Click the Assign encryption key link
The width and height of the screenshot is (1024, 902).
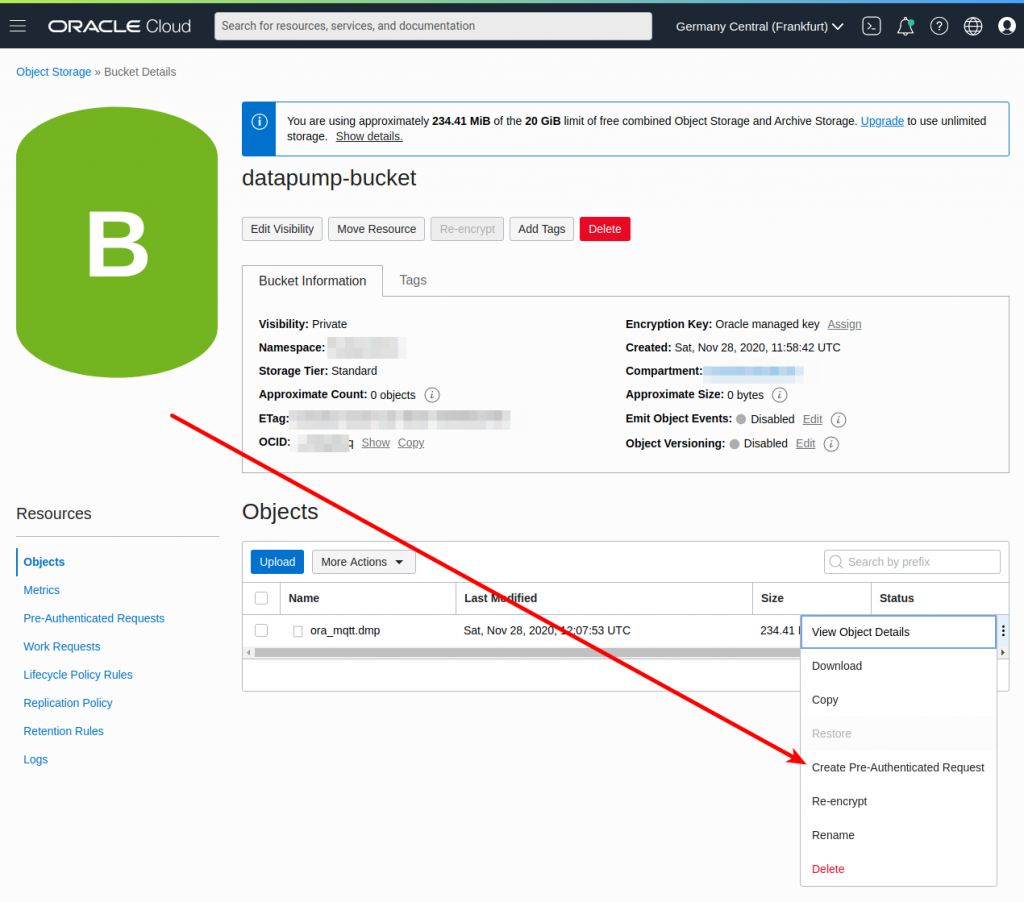click(x=844, y=324)
